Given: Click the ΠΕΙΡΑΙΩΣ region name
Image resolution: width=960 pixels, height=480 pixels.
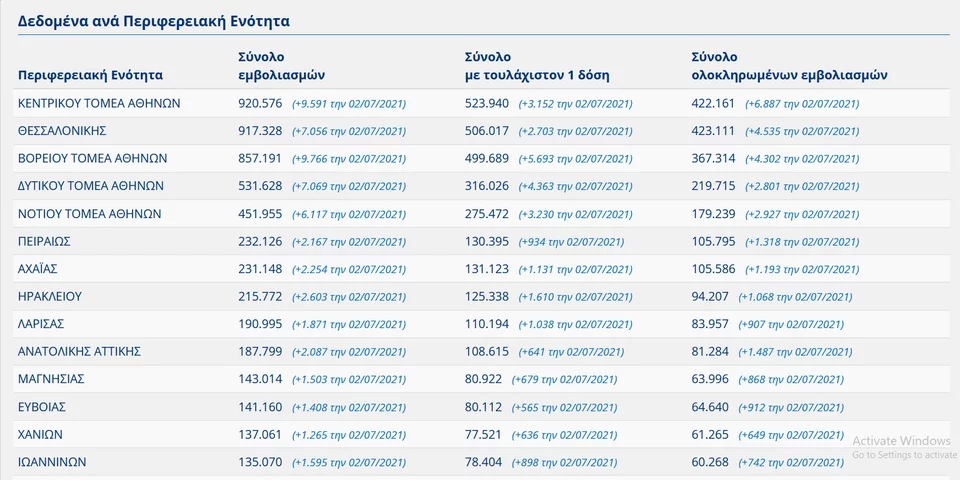Looking at the screenshot, I should point(44,242).
